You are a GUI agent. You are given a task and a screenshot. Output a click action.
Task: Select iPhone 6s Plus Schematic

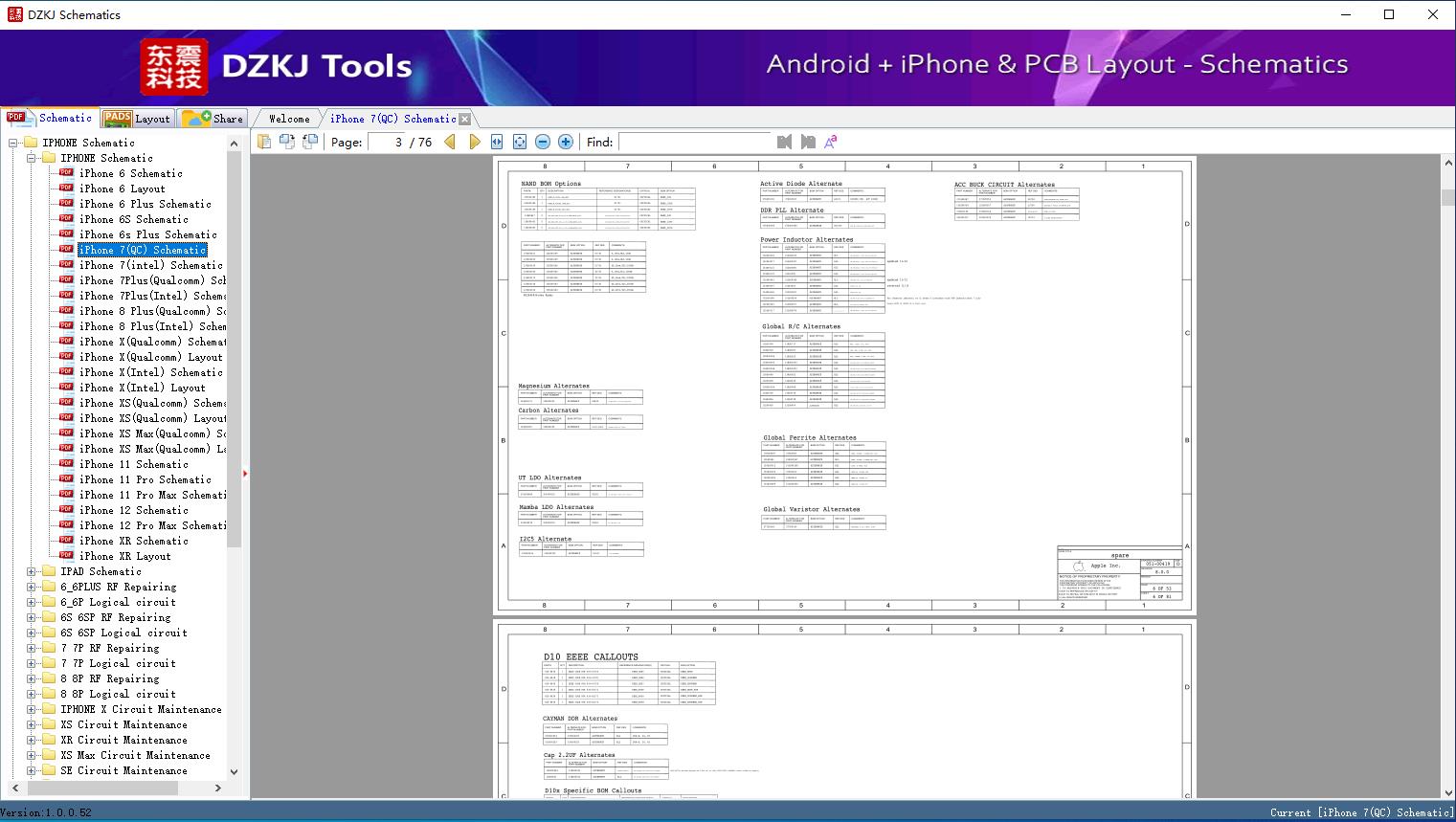pos(147,234)
